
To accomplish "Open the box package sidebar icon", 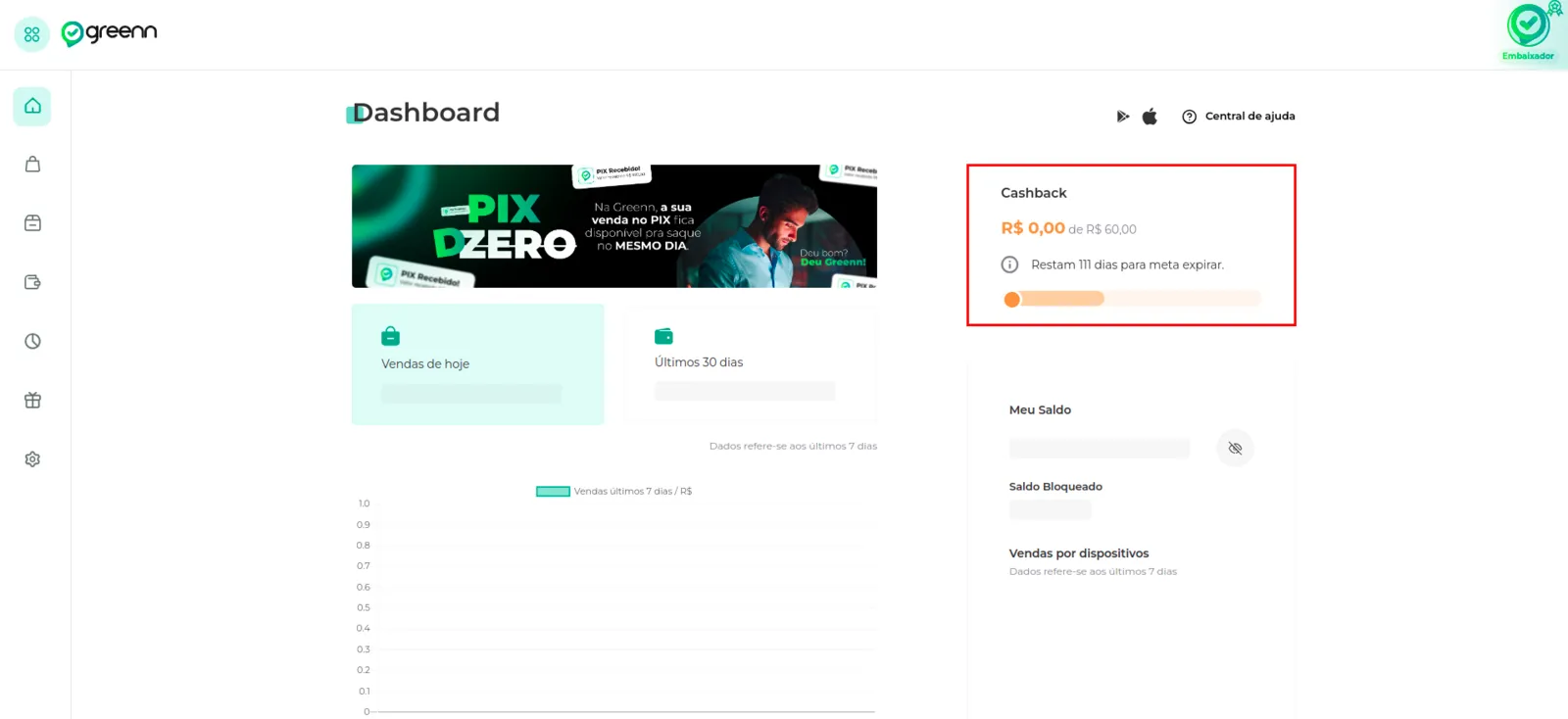I will 32,223.
